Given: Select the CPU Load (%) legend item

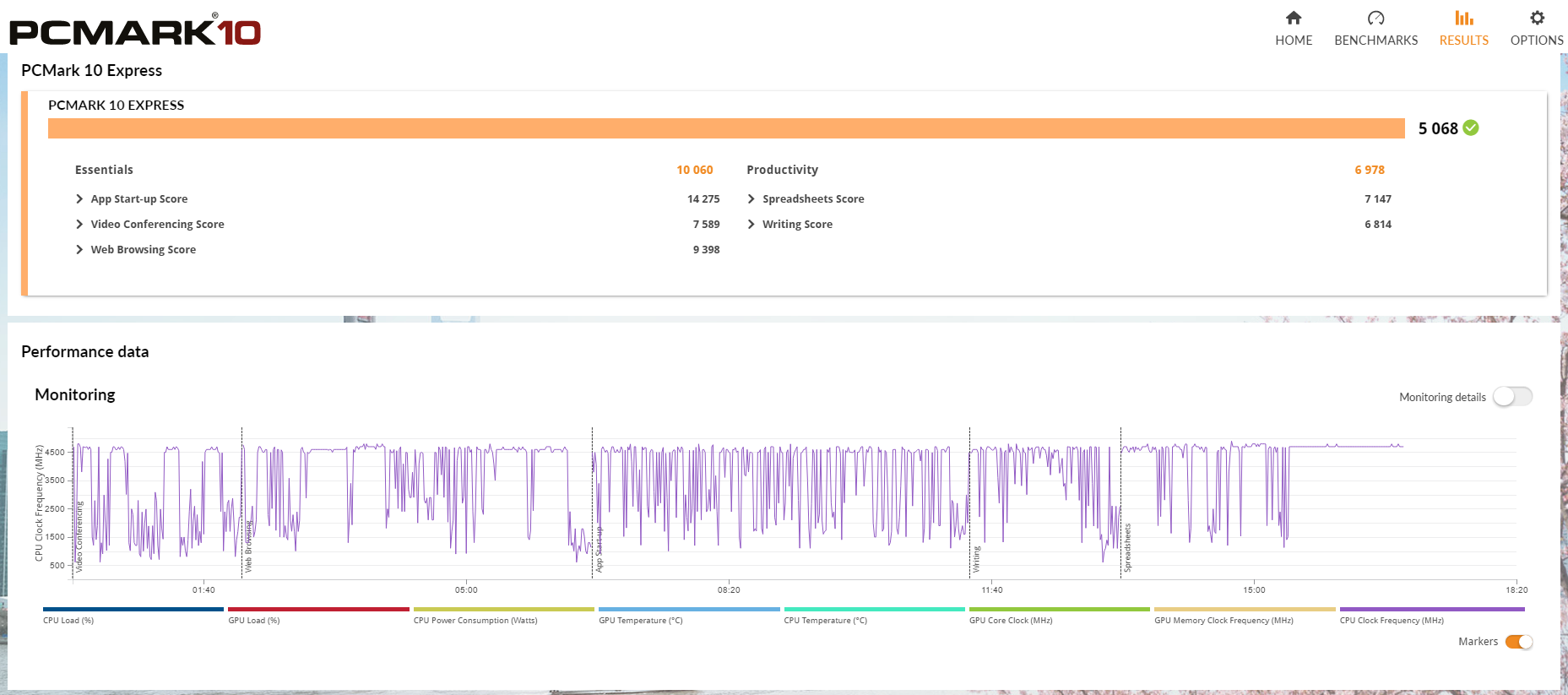Looking at the screenshot, I should click(x=68, y=621).
